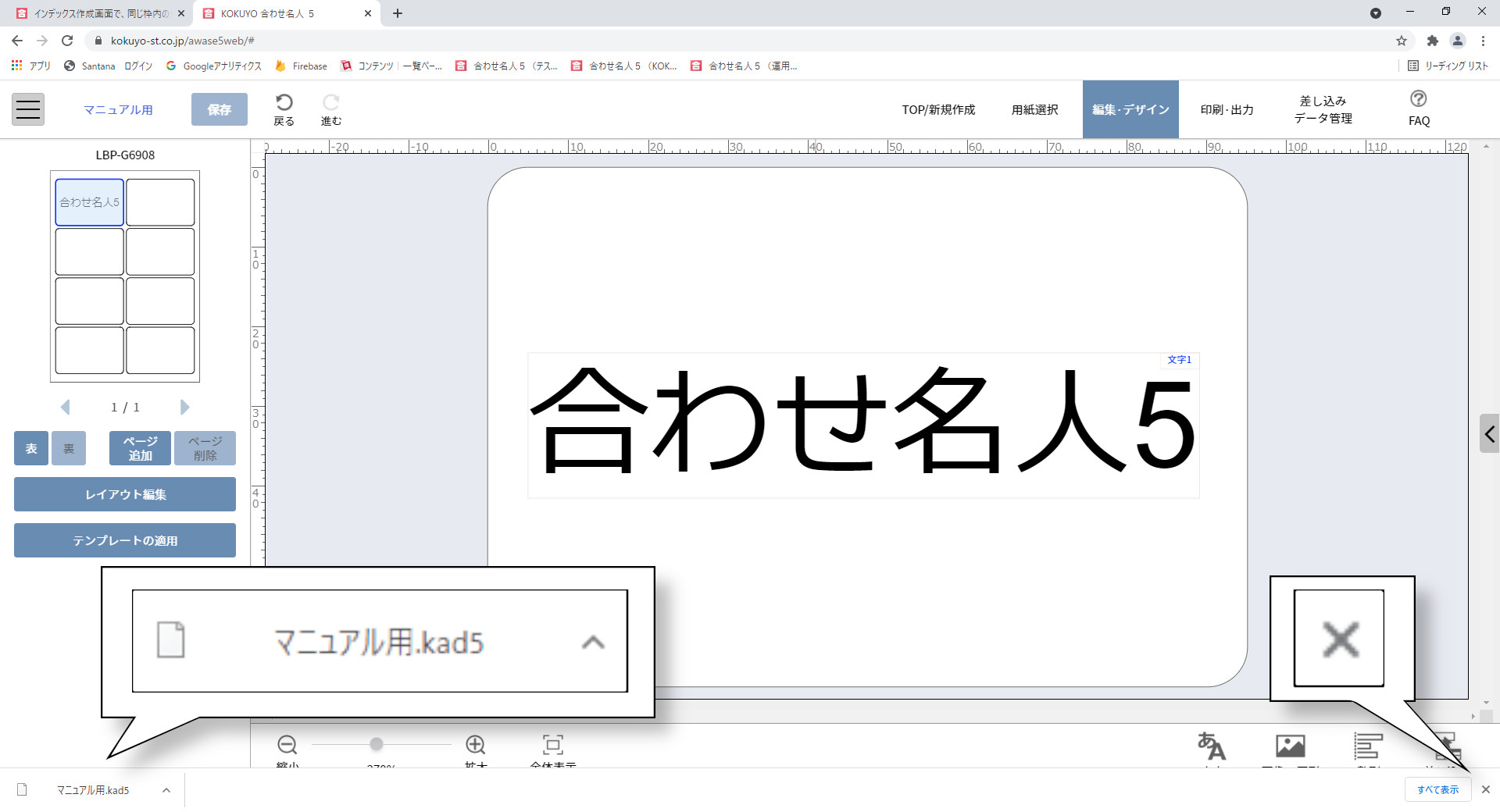The image size is (1500, 812).
Task: Open the image insert icon
Action: pos(1290,747)
